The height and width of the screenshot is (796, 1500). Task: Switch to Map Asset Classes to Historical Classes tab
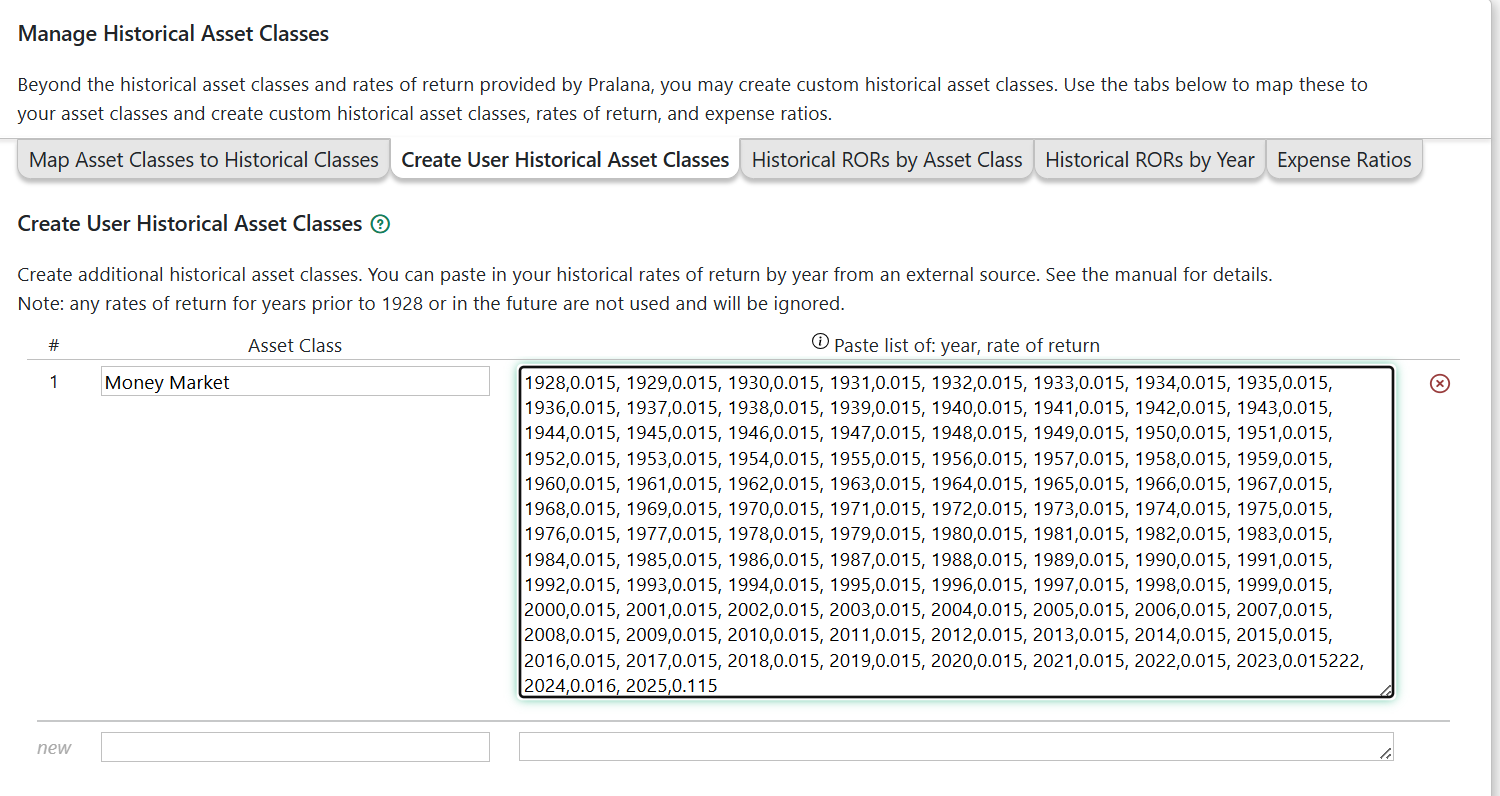point(204,160)
